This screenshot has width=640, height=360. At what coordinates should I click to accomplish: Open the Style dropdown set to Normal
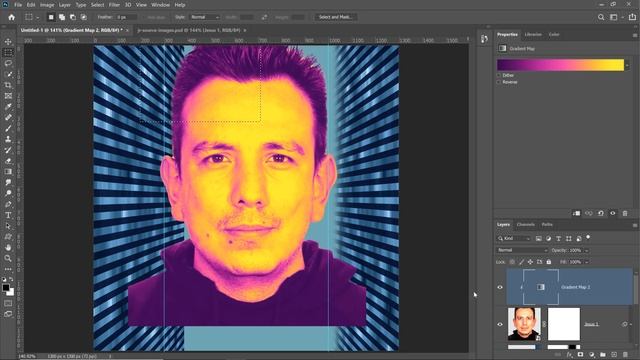(204, 17)
